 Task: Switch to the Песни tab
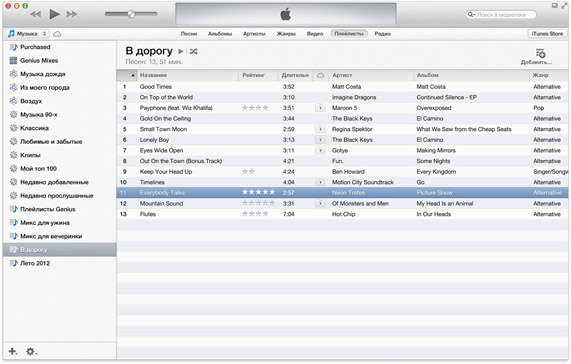tap(189, 34)
